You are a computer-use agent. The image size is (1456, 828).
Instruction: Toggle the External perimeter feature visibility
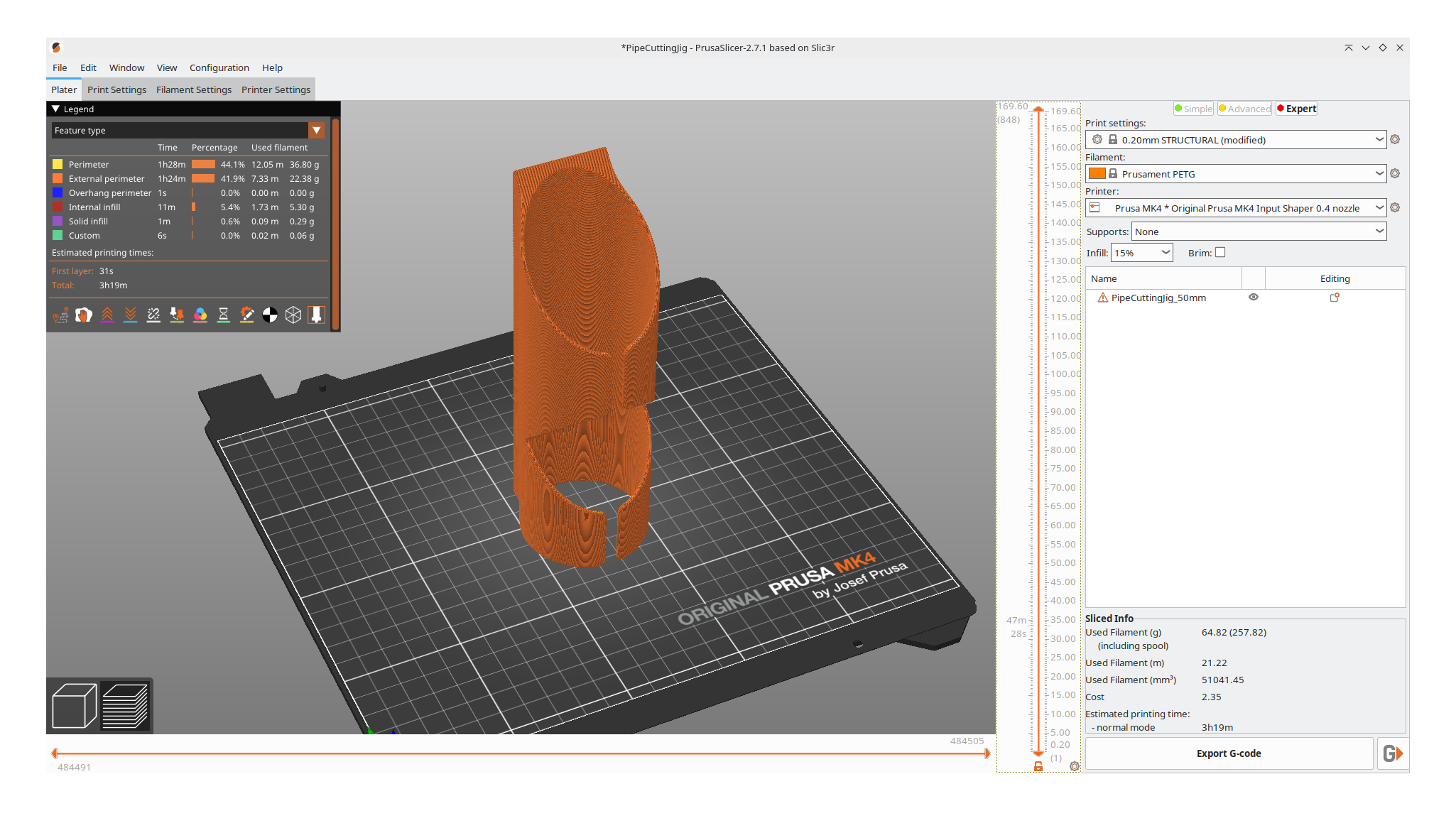(58, 179)
